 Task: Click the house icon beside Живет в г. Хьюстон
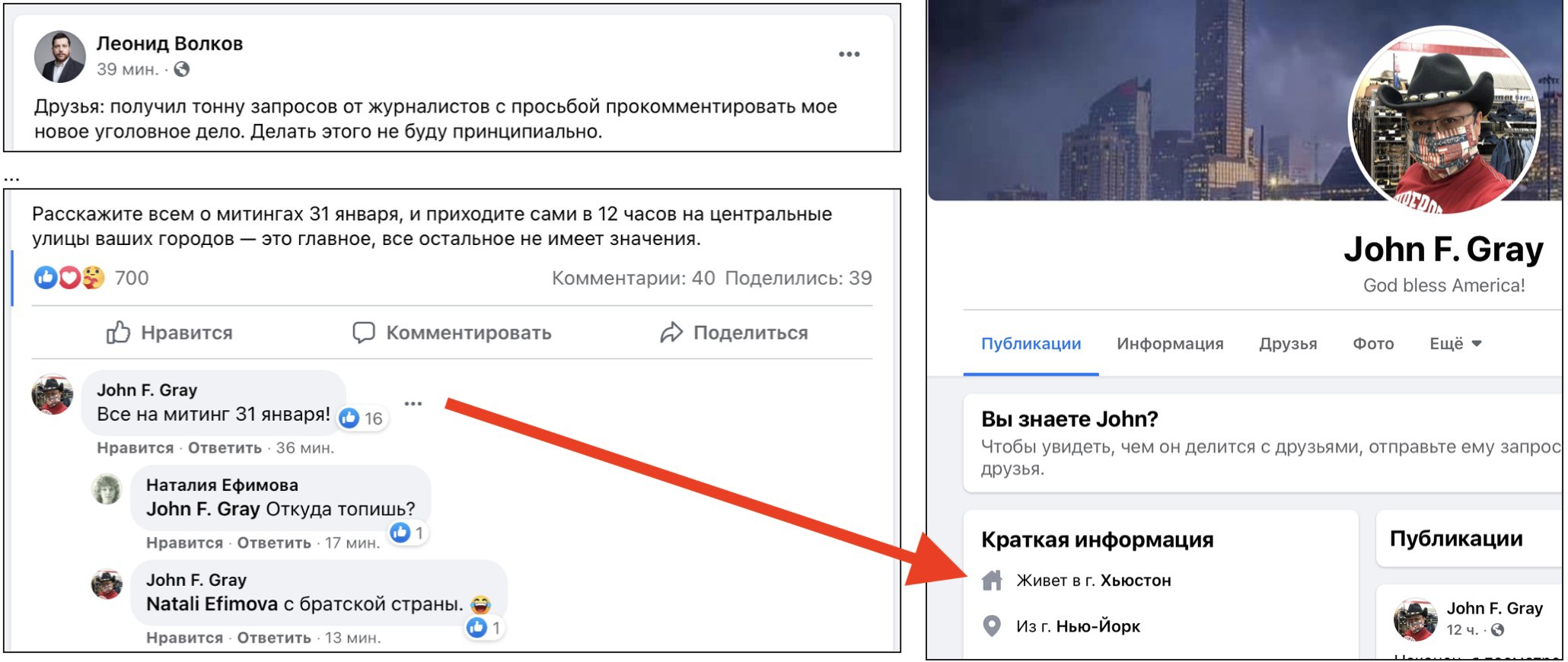point(992,581)
